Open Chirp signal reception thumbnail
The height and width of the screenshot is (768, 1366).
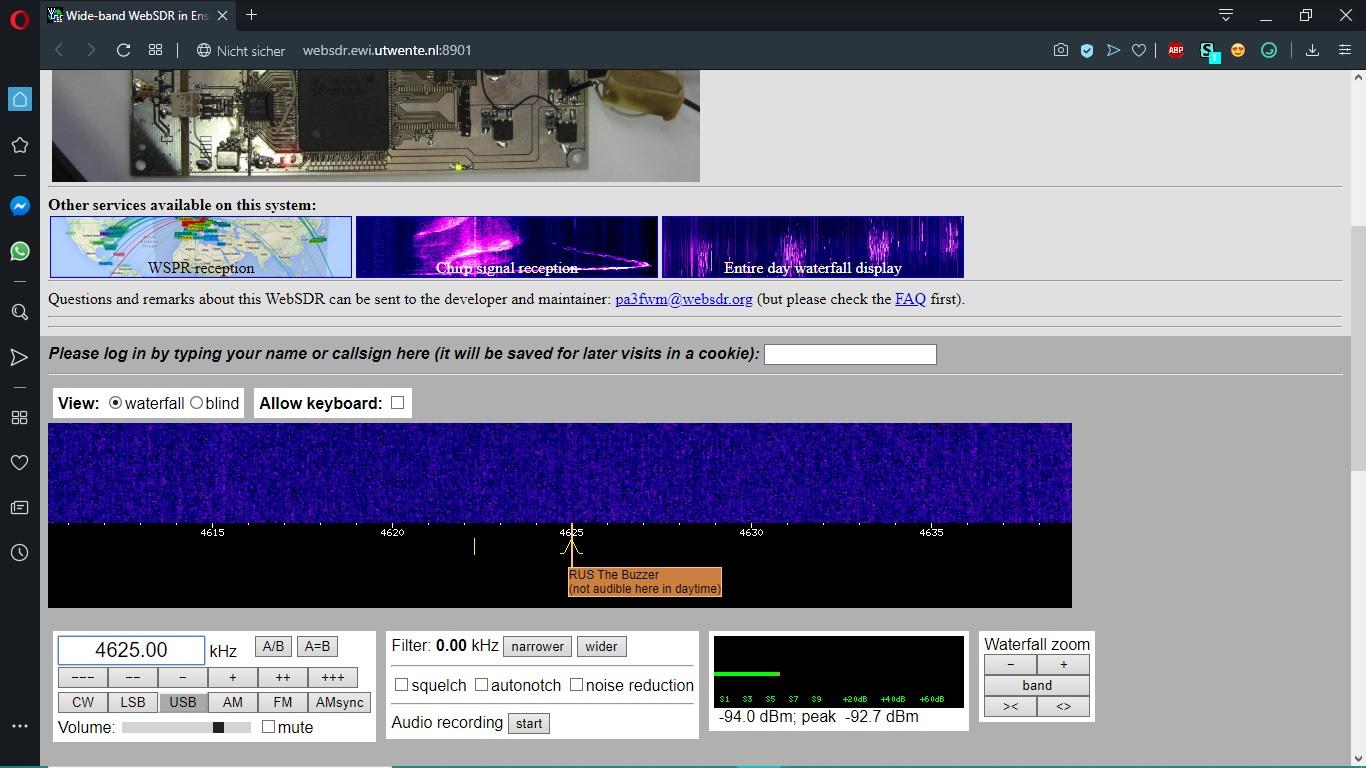click(507, 247)
